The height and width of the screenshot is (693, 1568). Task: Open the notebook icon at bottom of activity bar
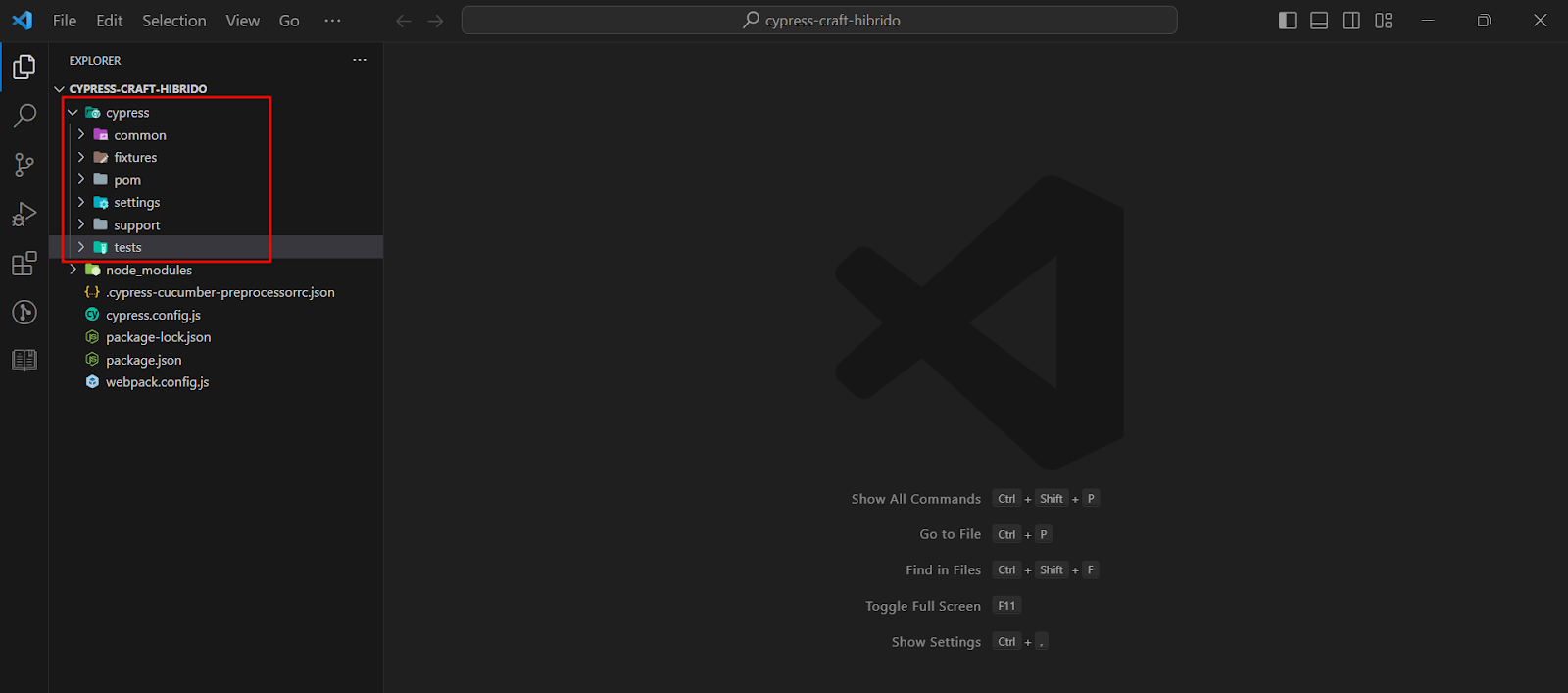tap(24, 360)
